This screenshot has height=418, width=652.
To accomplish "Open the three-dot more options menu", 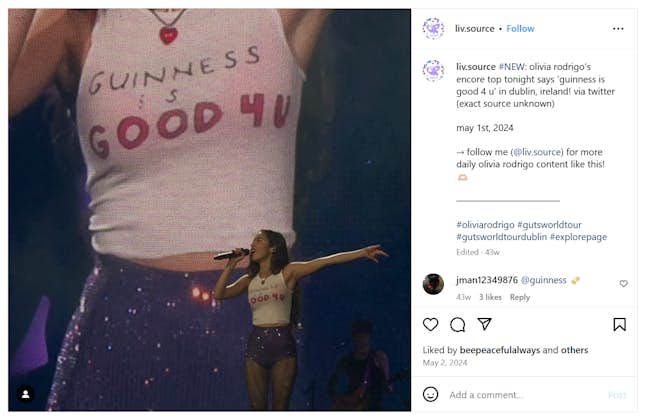I will pyautogui.click(x=619, y=29).
